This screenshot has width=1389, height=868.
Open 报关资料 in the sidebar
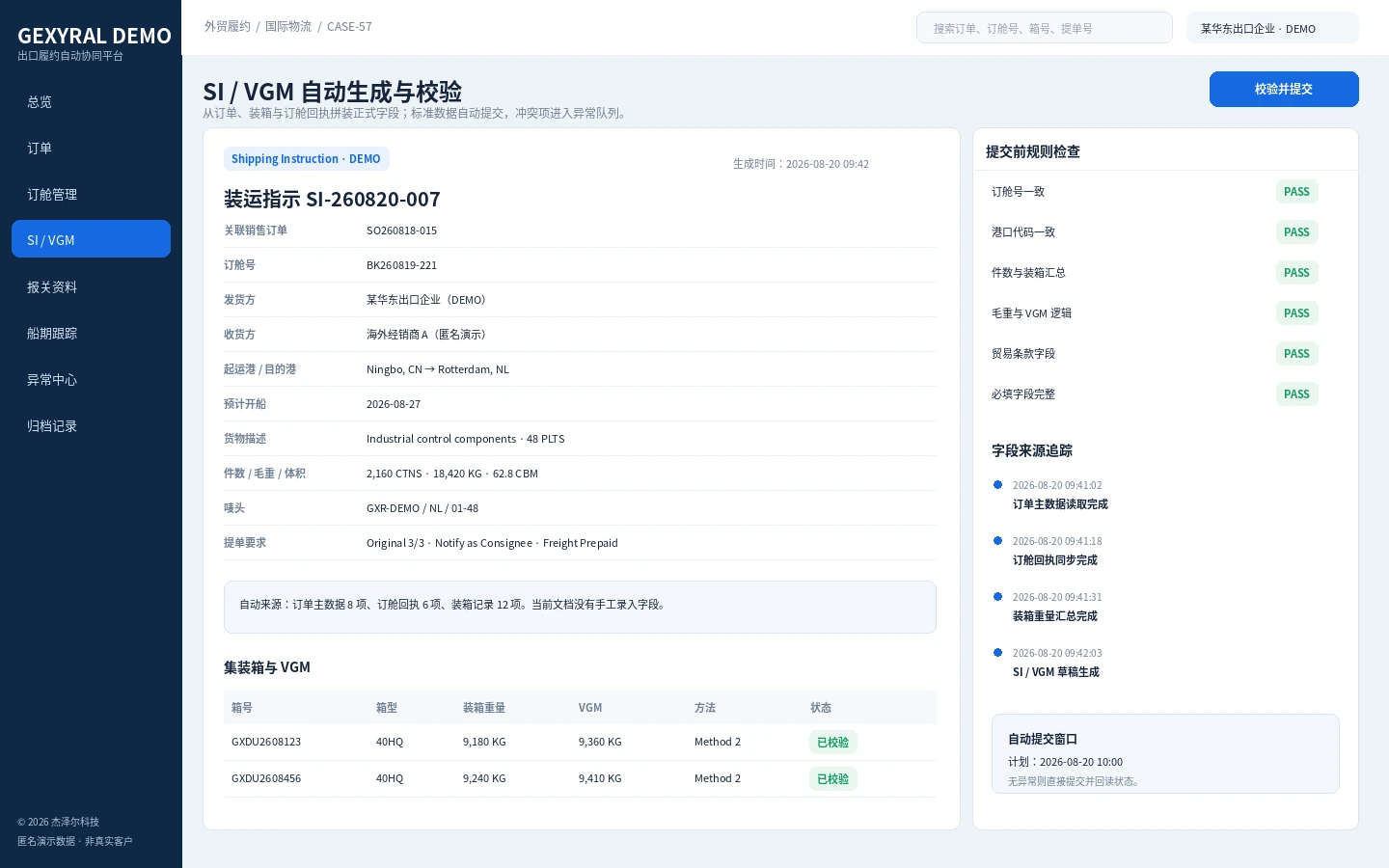[91, 286]
